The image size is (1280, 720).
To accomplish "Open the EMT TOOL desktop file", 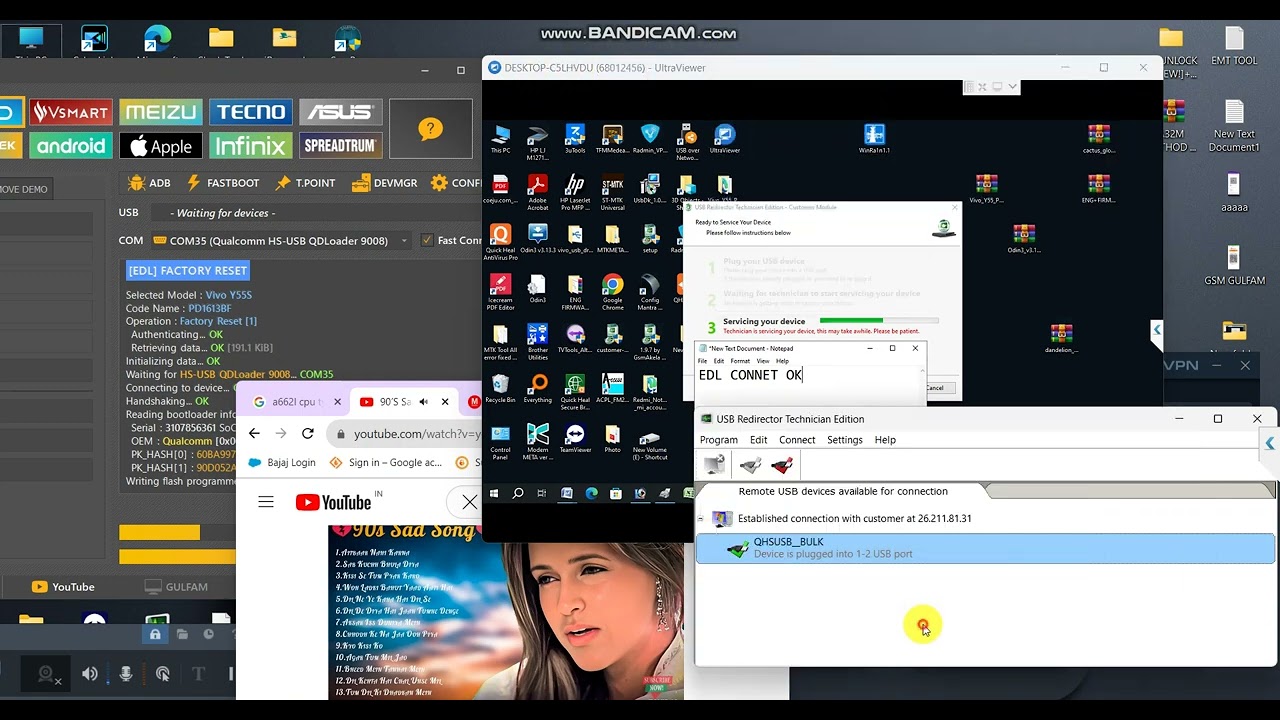I will (1234, 46).
